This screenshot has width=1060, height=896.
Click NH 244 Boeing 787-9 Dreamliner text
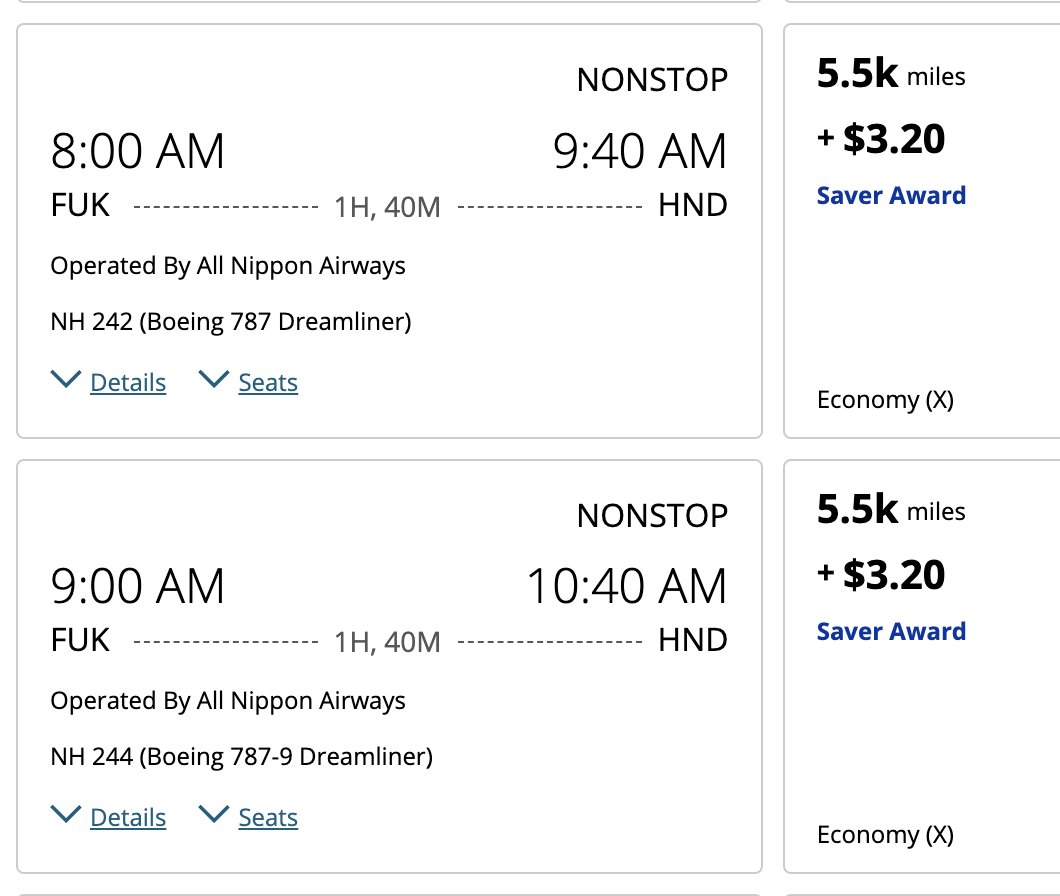pos(241,757)
